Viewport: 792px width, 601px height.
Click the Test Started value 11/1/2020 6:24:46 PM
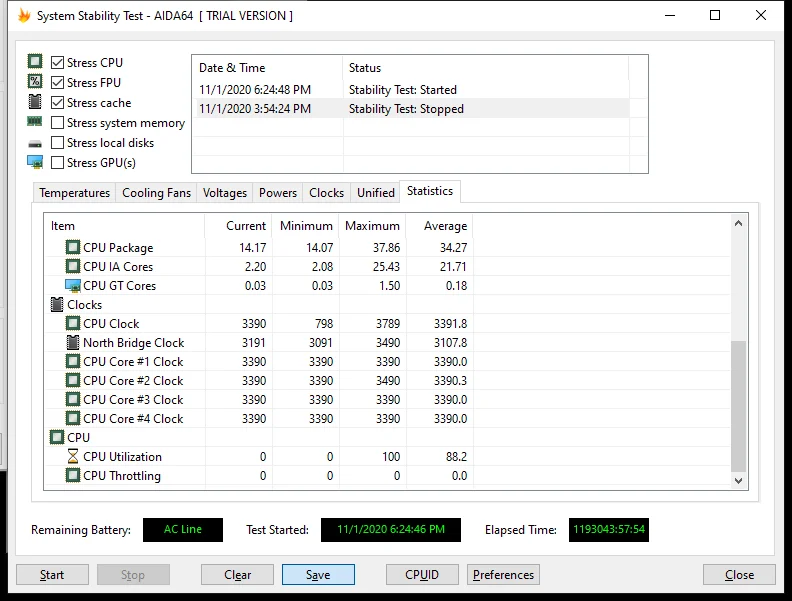pyautogui.click(x=391, y=530)
